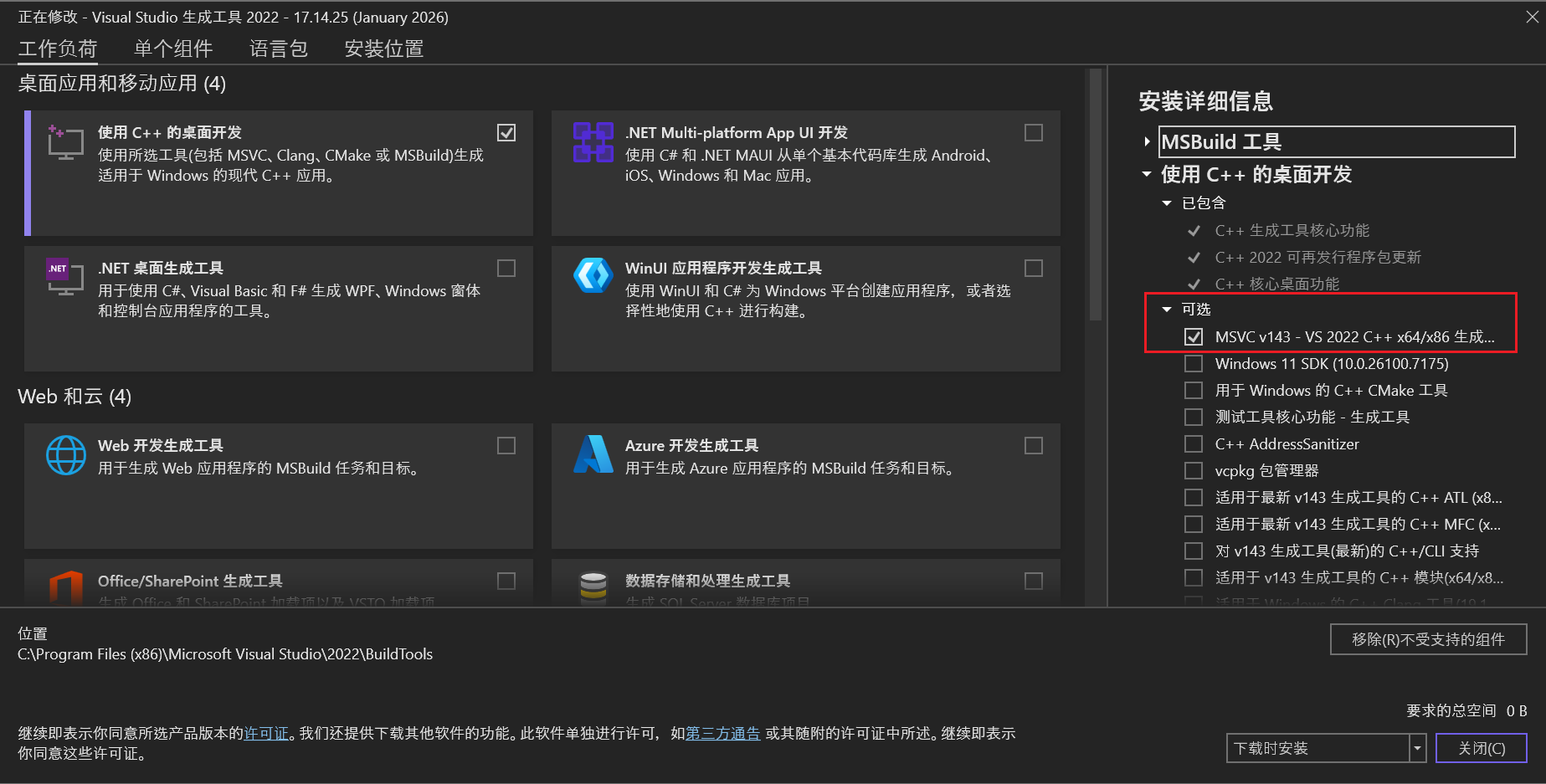Click the .NET desktop build tools icon
This screenshot has width=1546, height=784.
click(64, 277)
